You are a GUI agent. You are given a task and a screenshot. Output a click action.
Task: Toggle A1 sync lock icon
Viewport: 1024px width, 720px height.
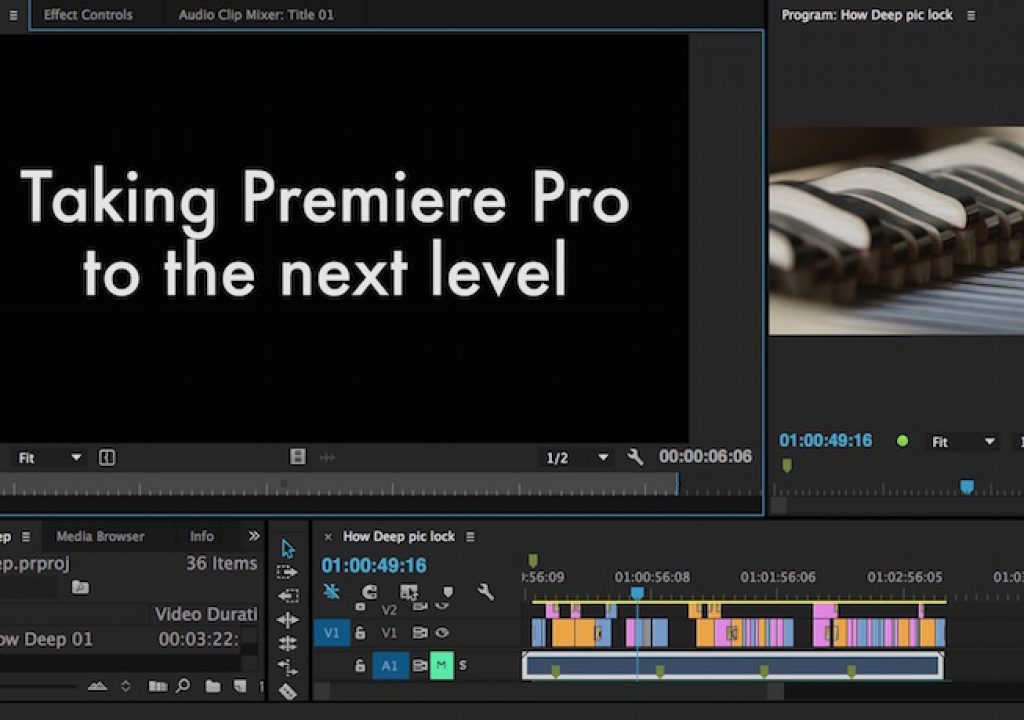coord(419,666)
